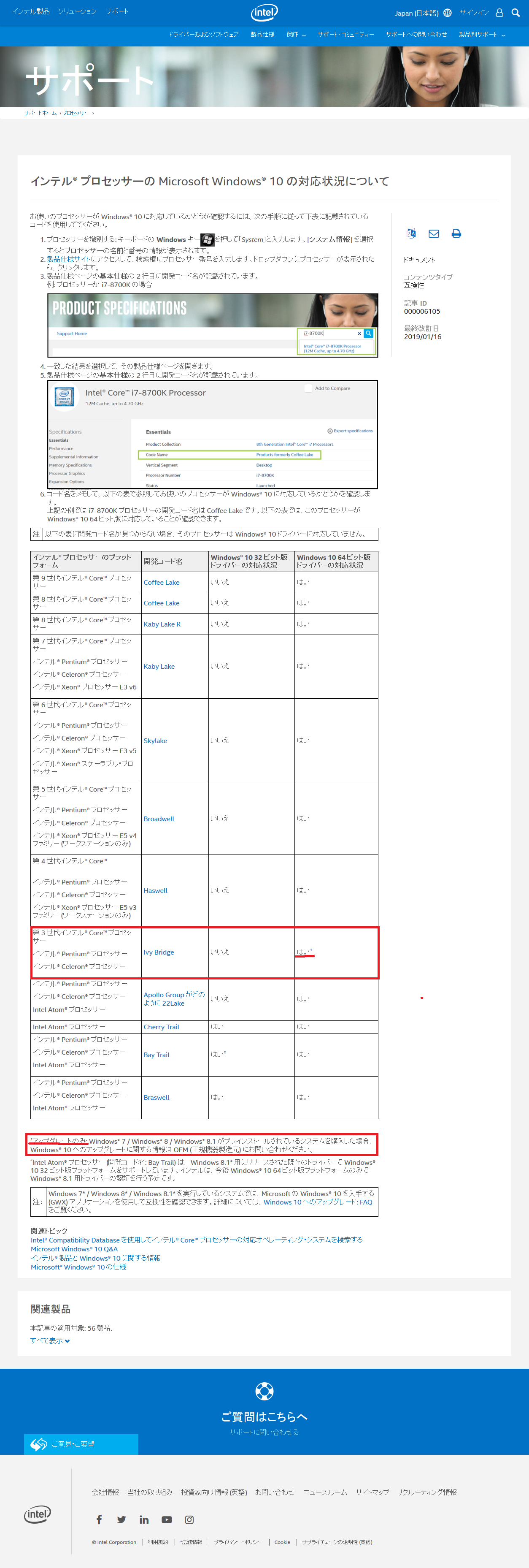The height and width of the screenshot is (1568, 529).
Task: Click プロセッサー breadcrumb link
Action: [x=76, y=113]
